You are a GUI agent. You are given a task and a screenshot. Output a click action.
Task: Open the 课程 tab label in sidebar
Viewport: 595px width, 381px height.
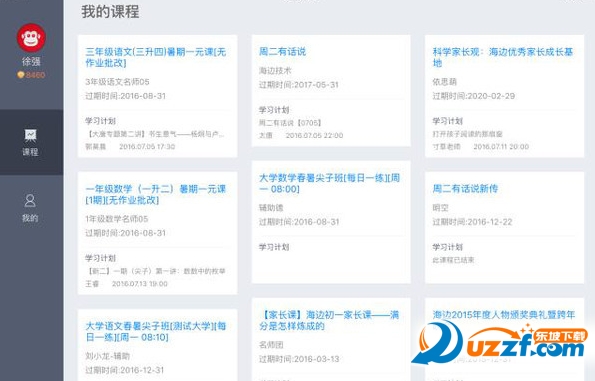click(30, 152)
